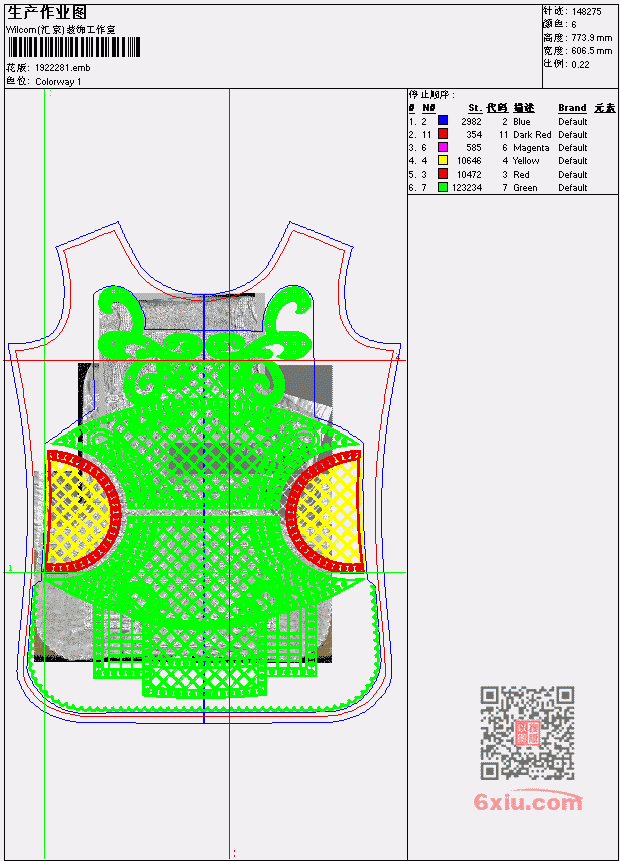Select stitch count '585' in Magenta row
The width and height of the screenshot is (620, 861).
coord(474,148)
